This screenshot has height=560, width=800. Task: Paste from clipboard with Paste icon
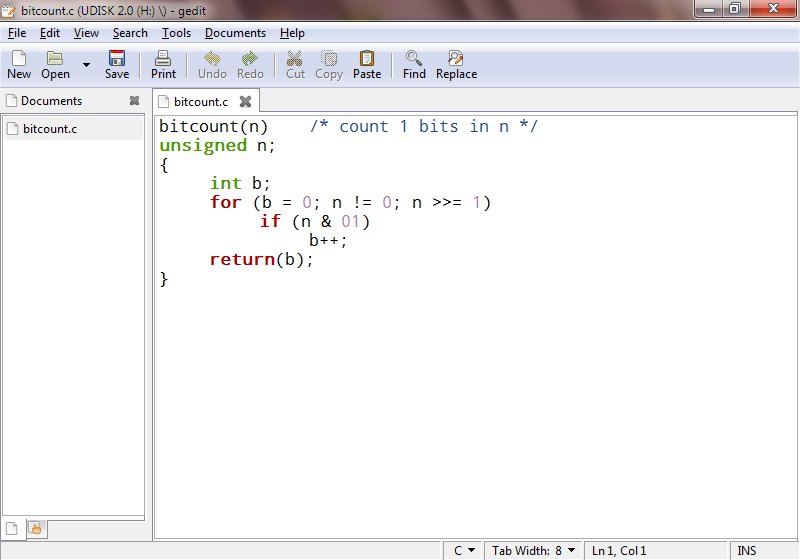[367, 65]
